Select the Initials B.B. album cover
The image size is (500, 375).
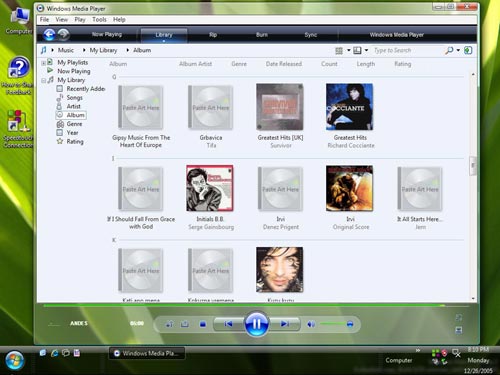210,188
